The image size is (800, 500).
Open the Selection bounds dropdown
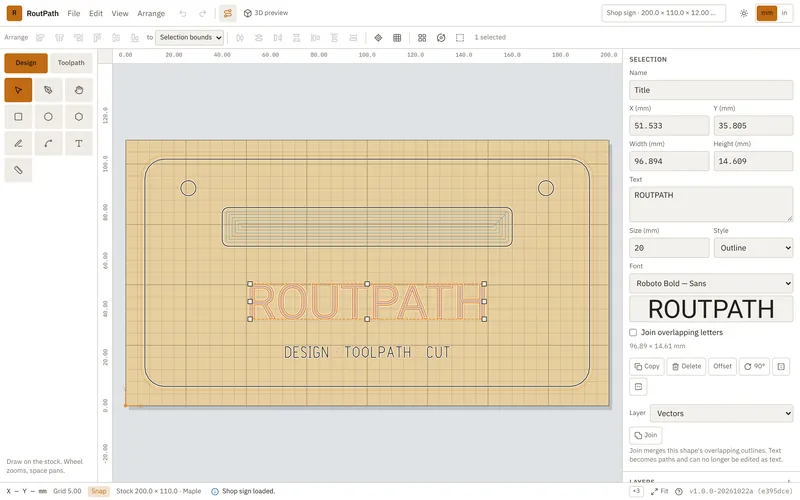tap(189, 37)
